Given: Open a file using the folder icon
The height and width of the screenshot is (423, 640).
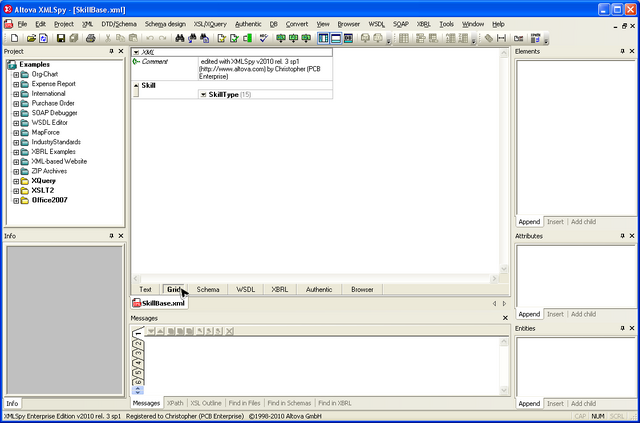Looking at the screenshot, I should [x=31, y=38].
